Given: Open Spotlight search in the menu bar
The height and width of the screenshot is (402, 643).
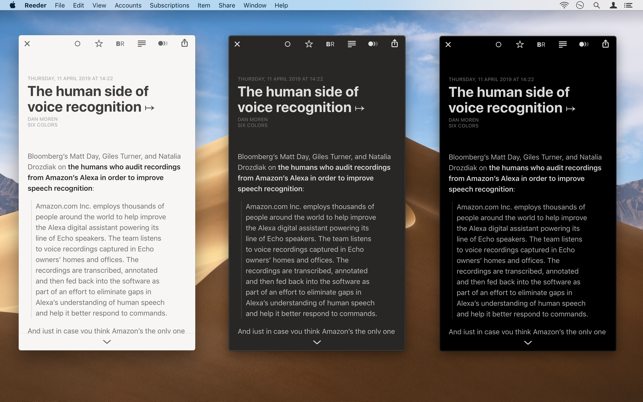Looking at the screenshot, I should (597, 5).
